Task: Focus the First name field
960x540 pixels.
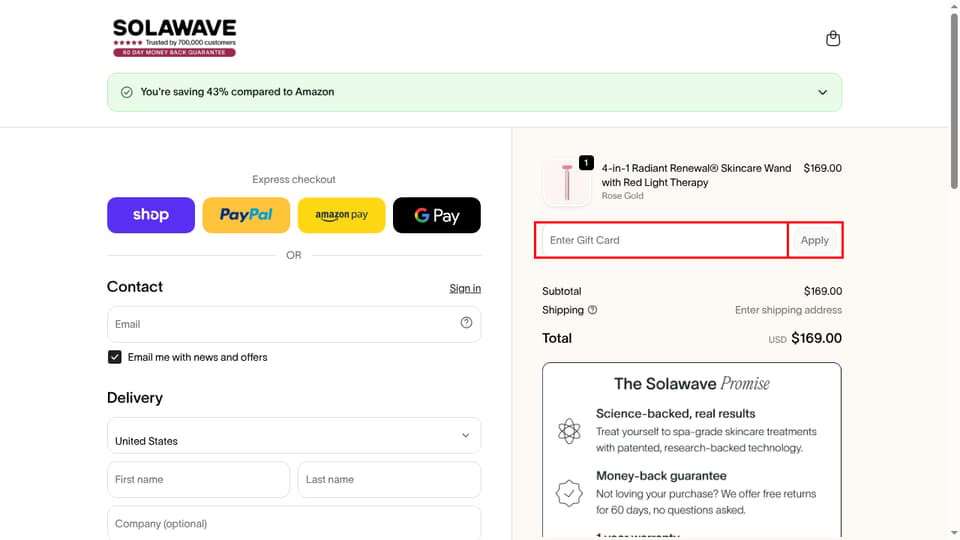Action: (198, 479)
